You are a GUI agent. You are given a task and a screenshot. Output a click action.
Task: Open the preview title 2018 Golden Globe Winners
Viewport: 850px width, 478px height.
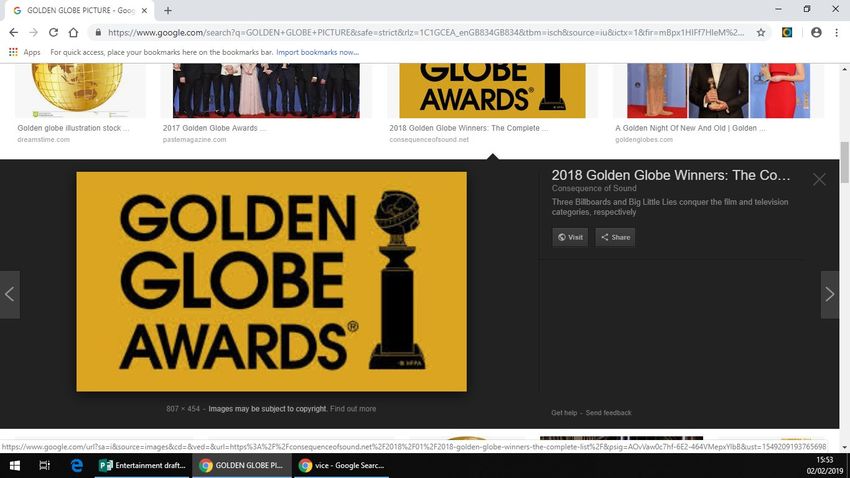671,175
